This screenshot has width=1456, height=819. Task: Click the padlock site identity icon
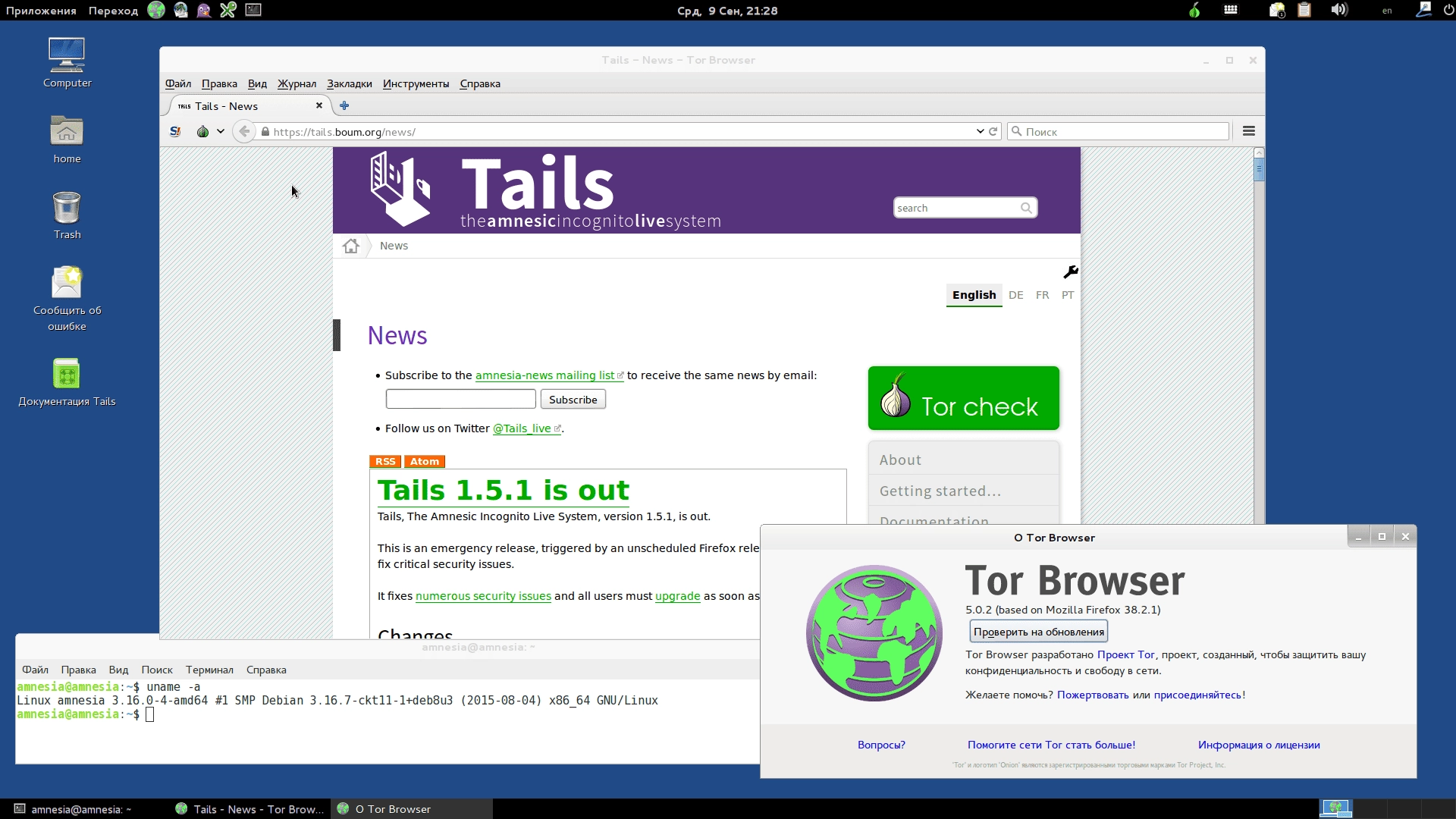pyautogui.click(x=265, y=132)
